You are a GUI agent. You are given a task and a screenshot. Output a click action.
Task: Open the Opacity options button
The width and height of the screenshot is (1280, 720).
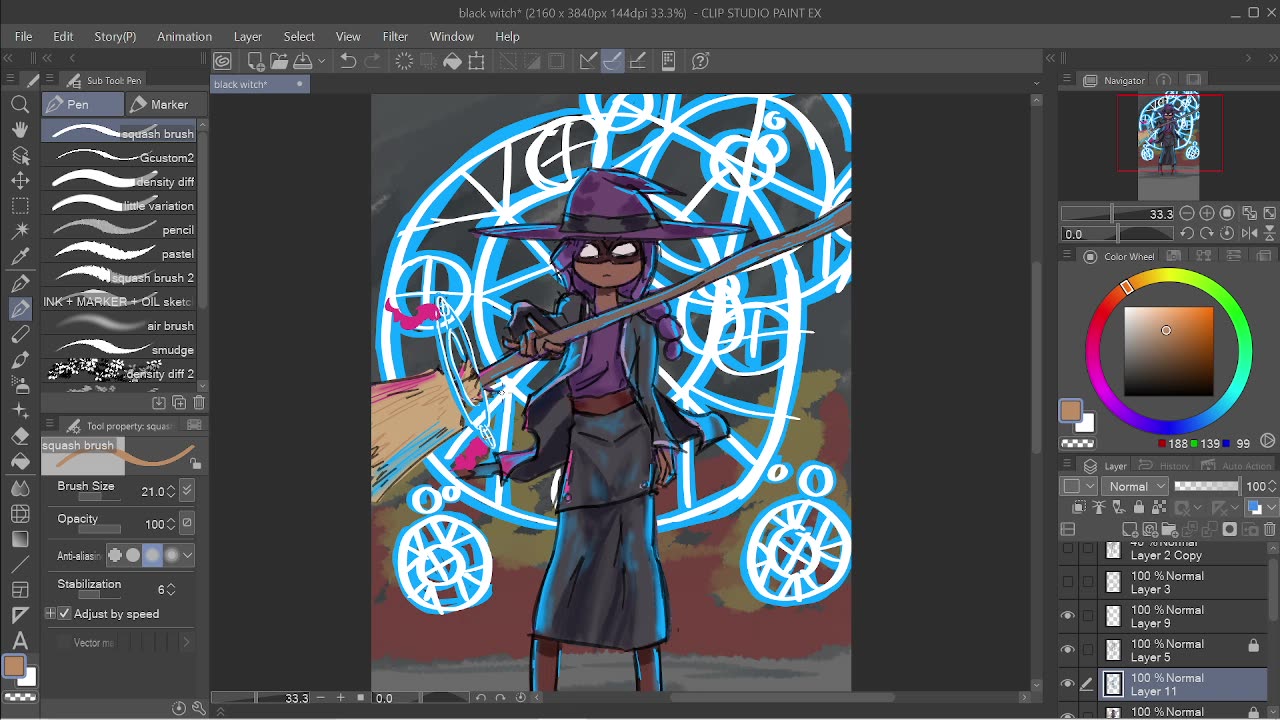(186, 523)
